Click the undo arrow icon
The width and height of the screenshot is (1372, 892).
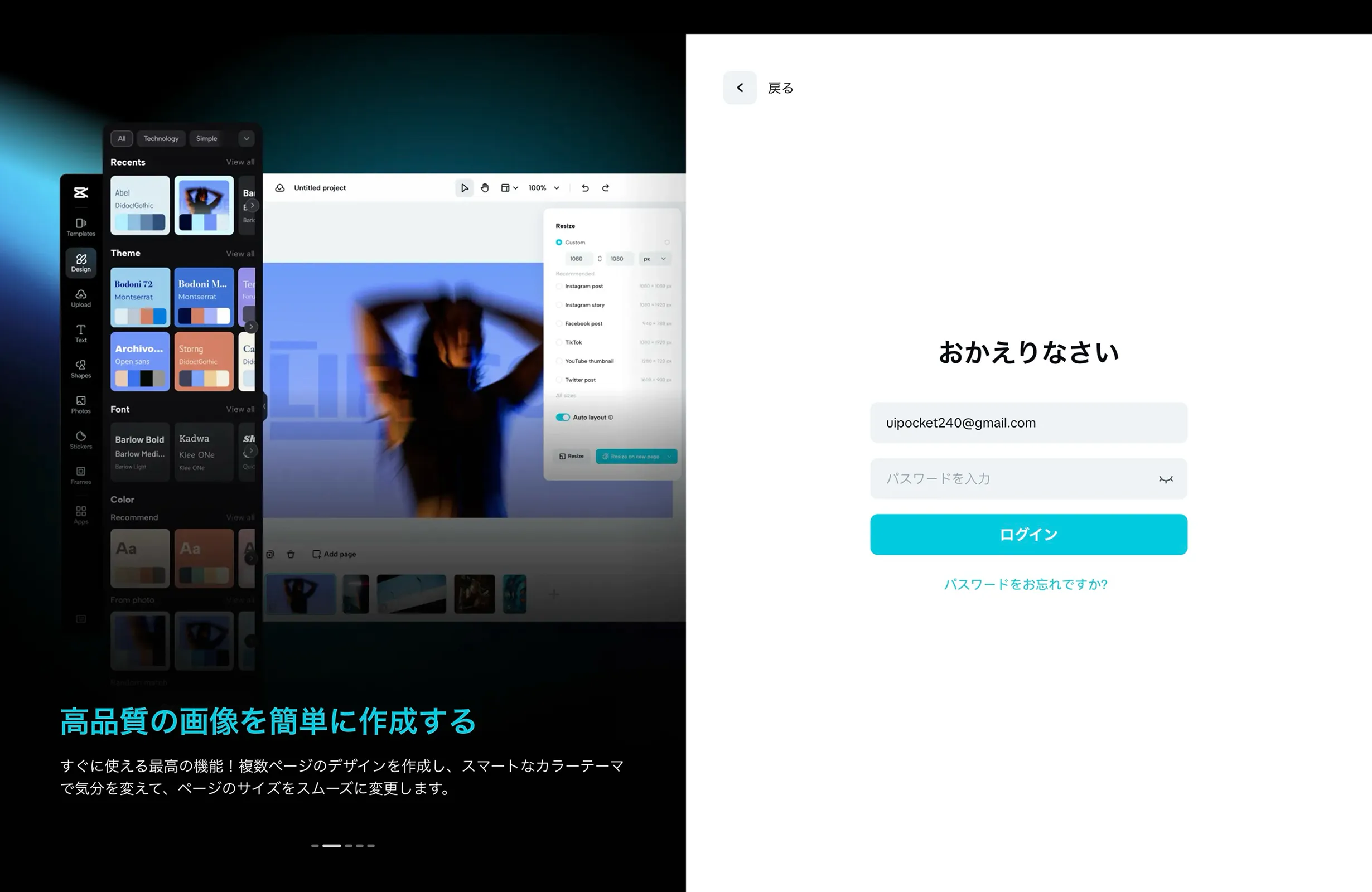click(585, 188)
